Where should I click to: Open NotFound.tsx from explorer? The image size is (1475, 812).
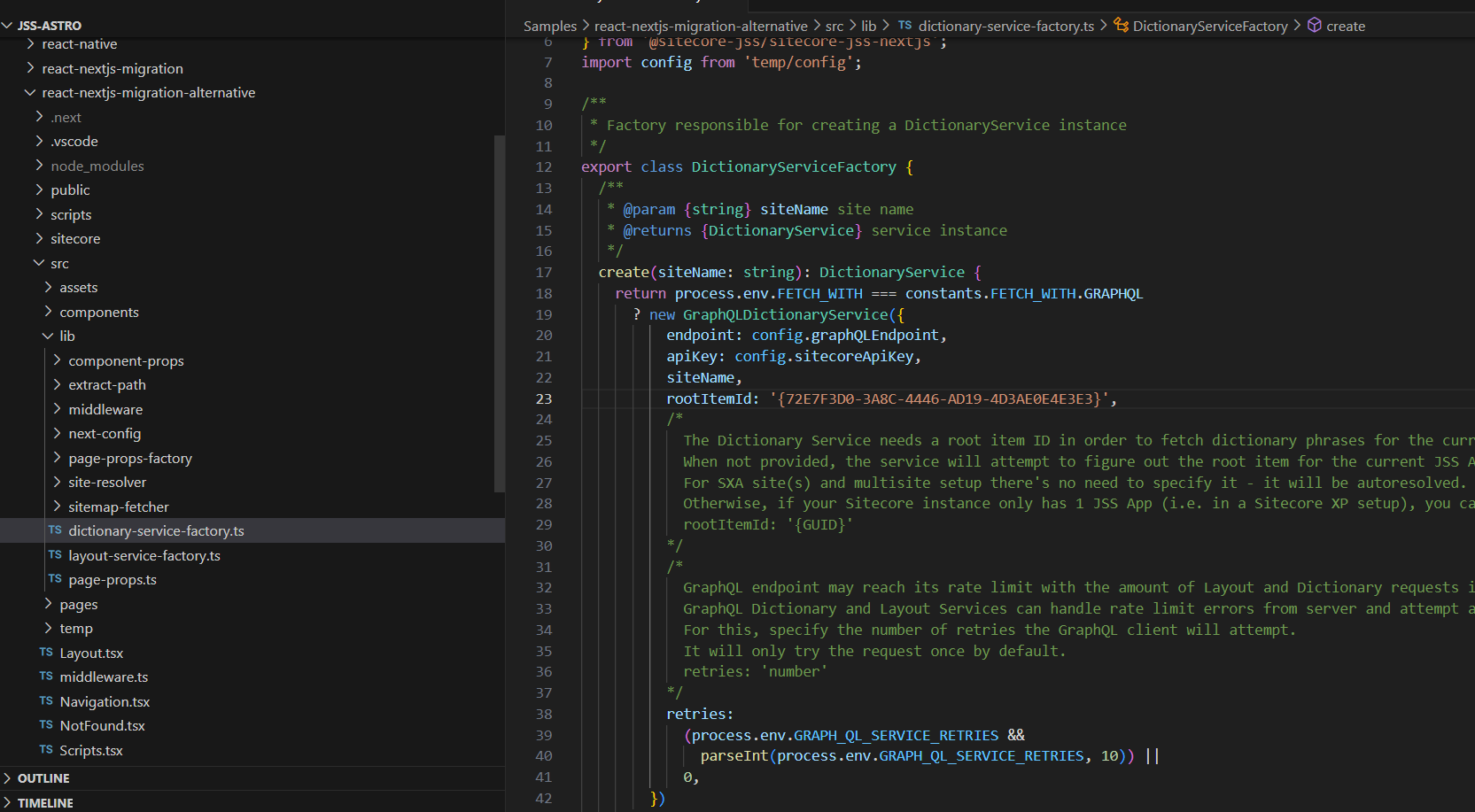pyautogui.click(x=102, y=726)
